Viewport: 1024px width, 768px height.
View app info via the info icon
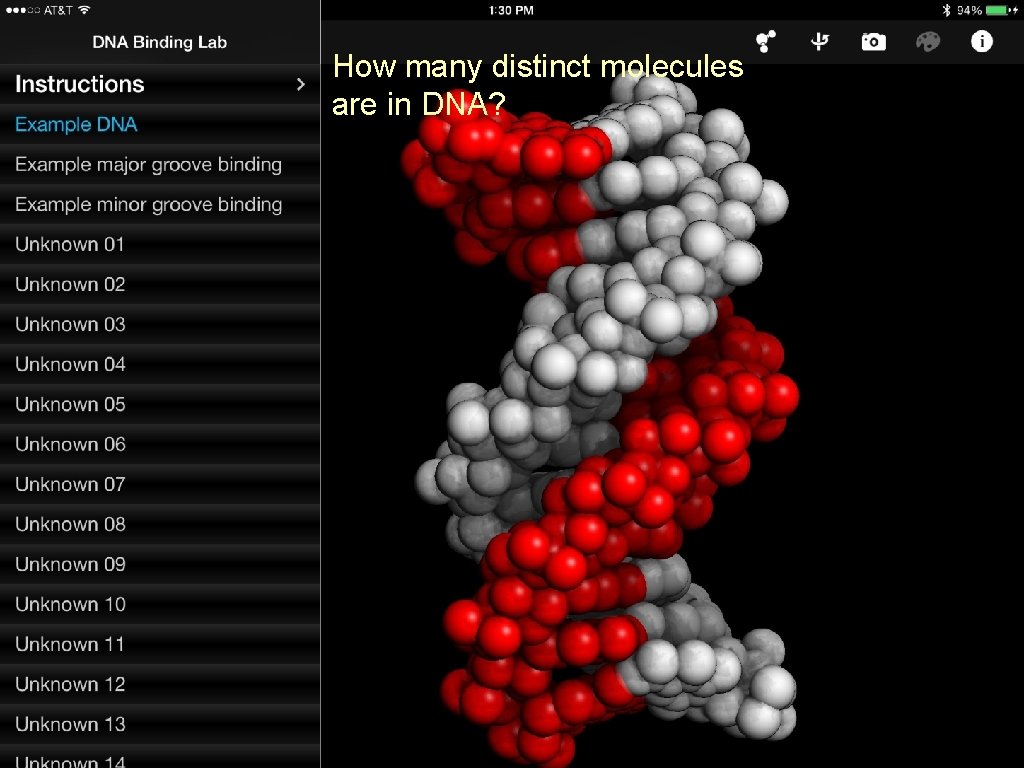[x=981, y=41]
